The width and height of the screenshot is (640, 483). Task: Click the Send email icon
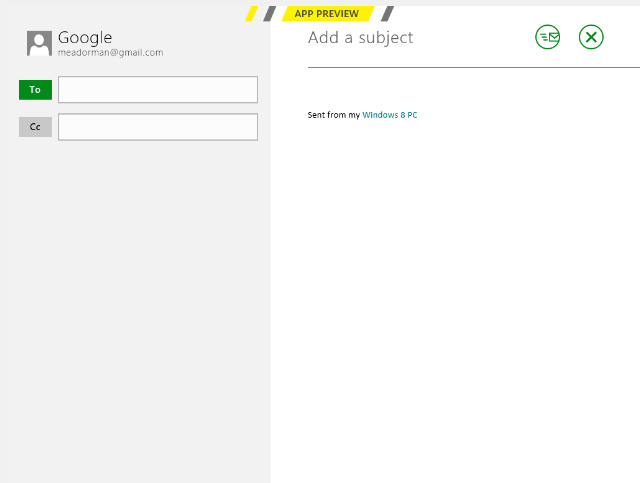pos(547,38)
